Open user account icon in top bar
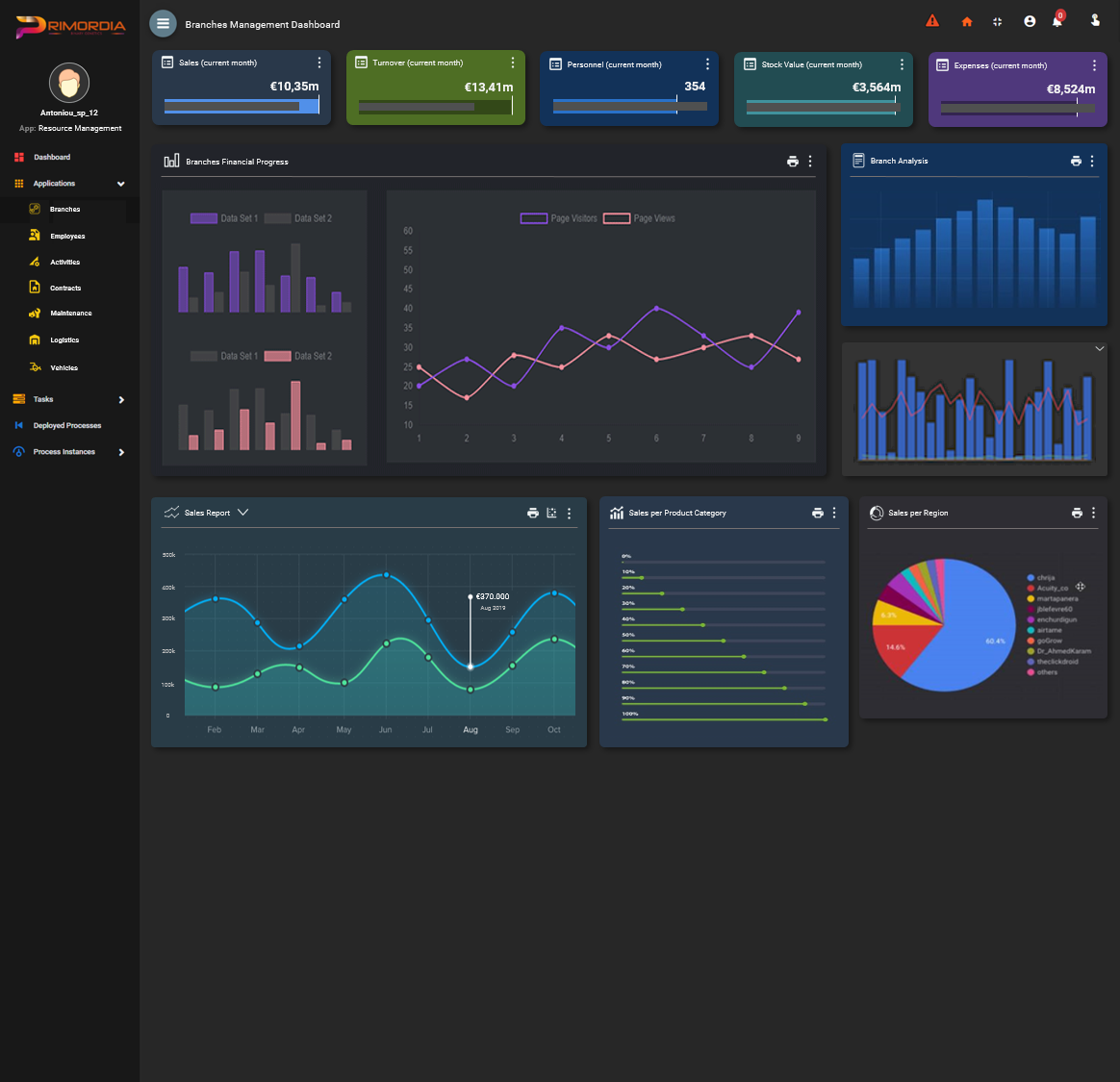Screen dimensions: 1120x1082 [1030, 21]
